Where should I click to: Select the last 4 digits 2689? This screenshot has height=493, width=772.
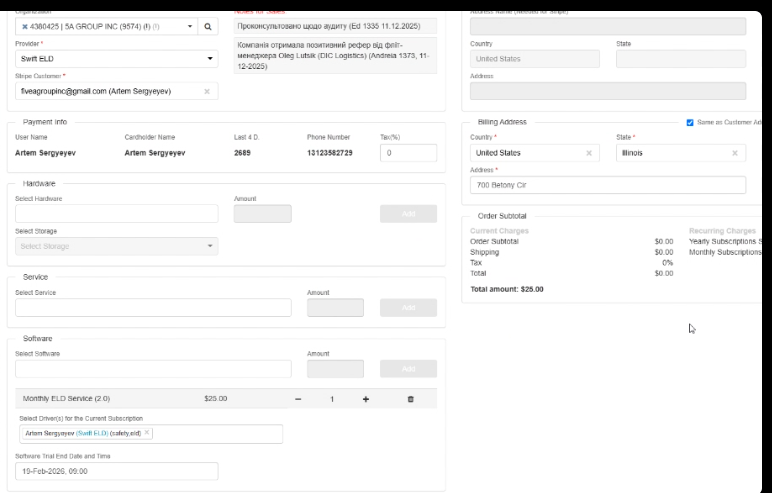click(x=242, y=153)
